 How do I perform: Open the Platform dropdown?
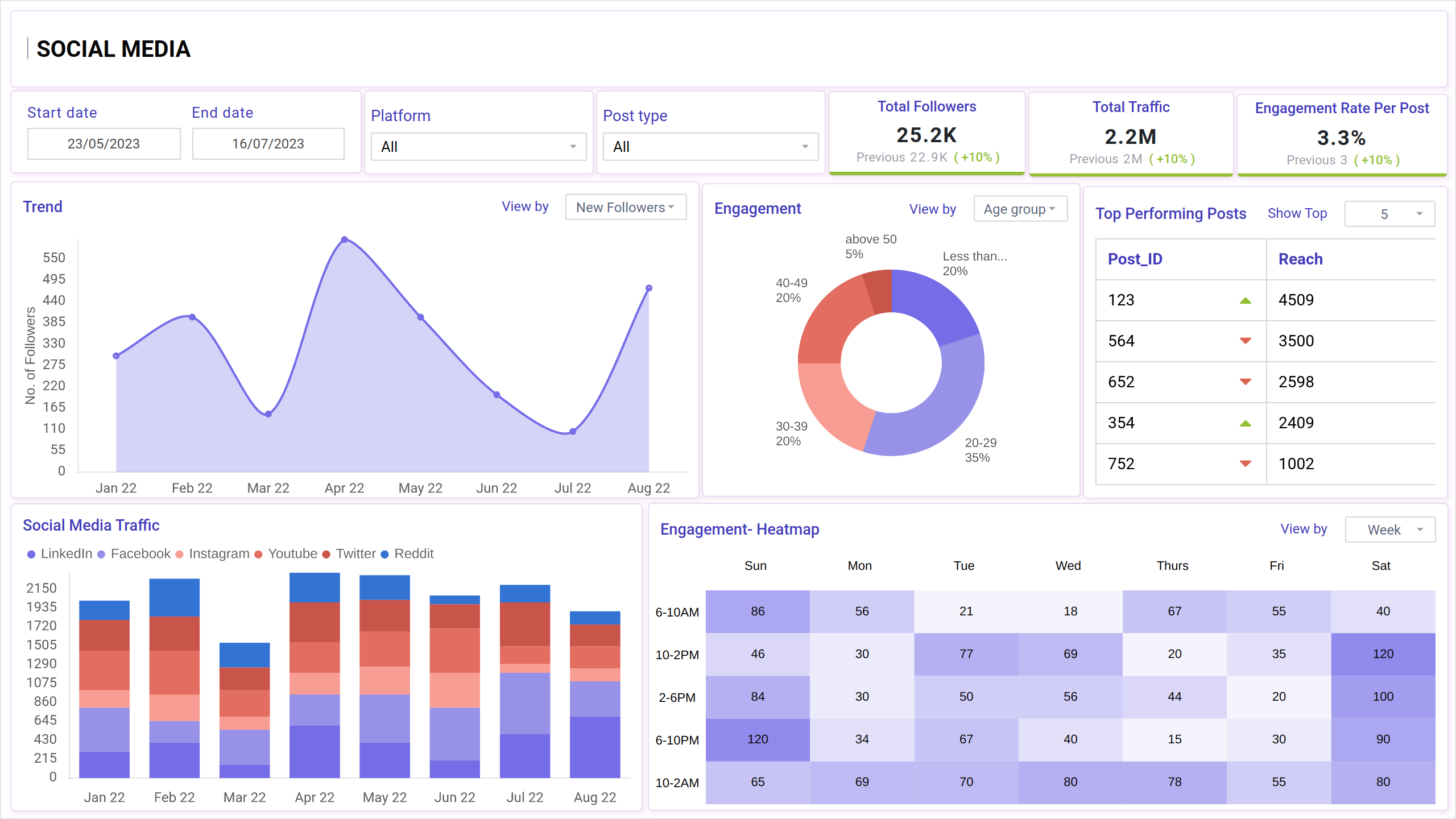[478, 147]
